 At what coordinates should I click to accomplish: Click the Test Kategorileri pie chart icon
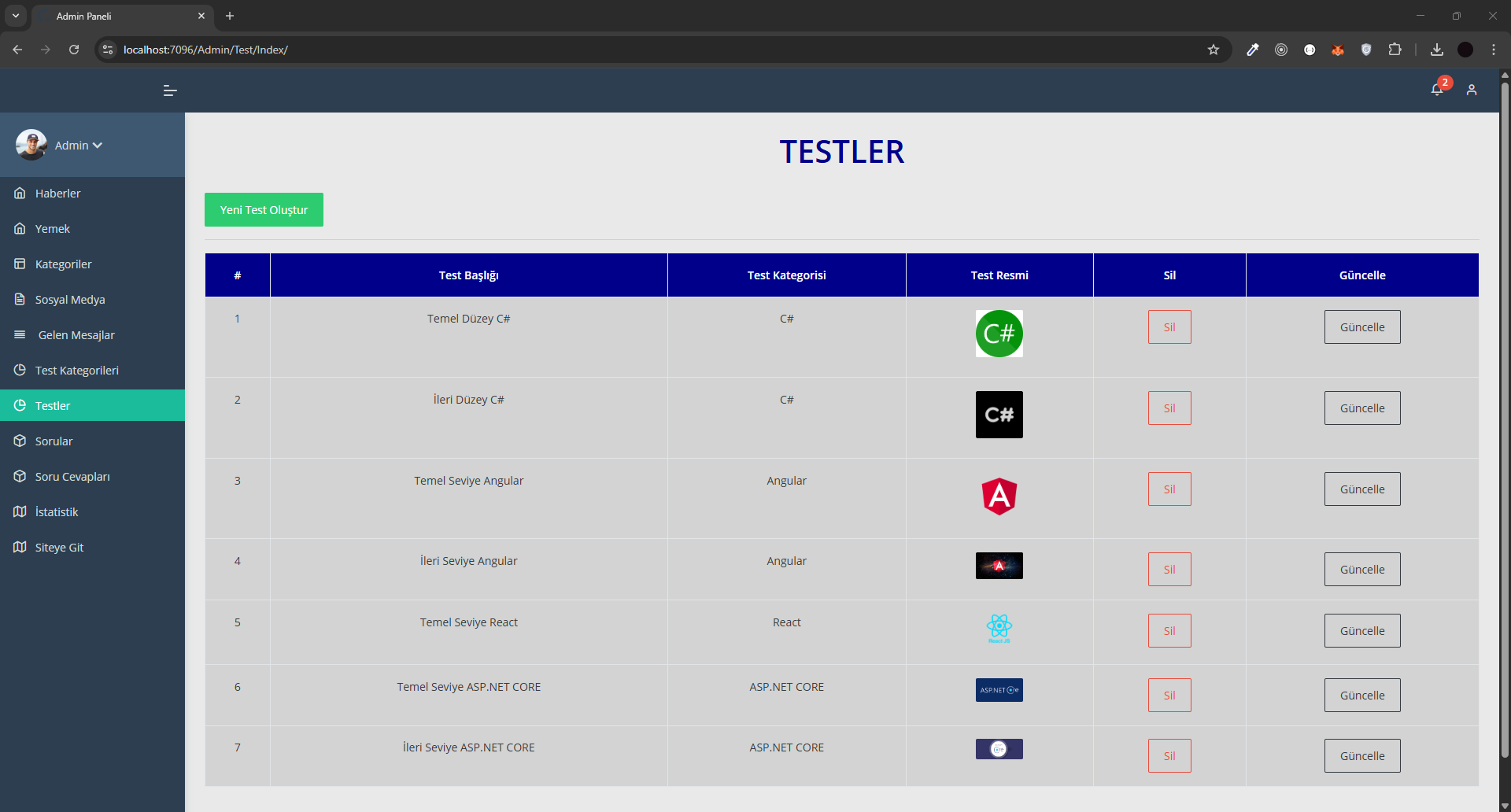(20, 370)
